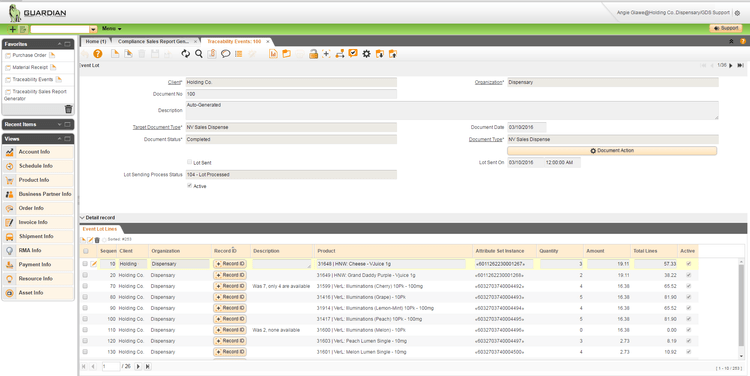This screenshot has width=750, height=376.
Task: Toggle Active checkbox in sequence 20 row
Action: point(688,275)
